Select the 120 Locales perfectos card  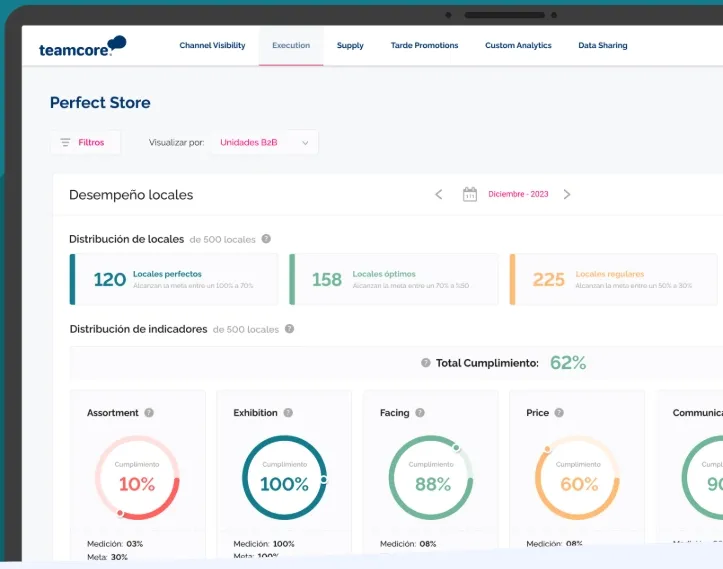(174, 279)
